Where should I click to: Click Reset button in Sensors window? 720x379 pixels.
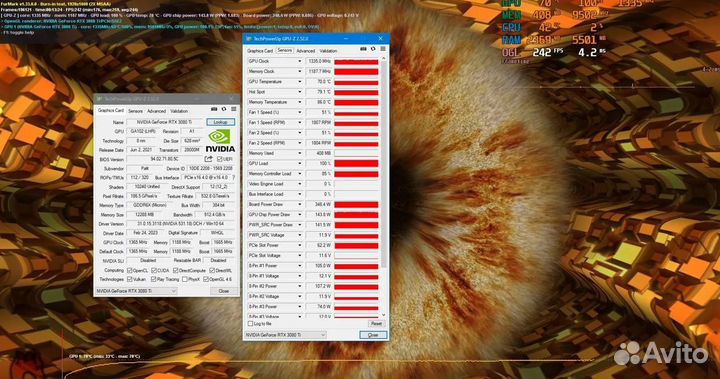point(376,324)
